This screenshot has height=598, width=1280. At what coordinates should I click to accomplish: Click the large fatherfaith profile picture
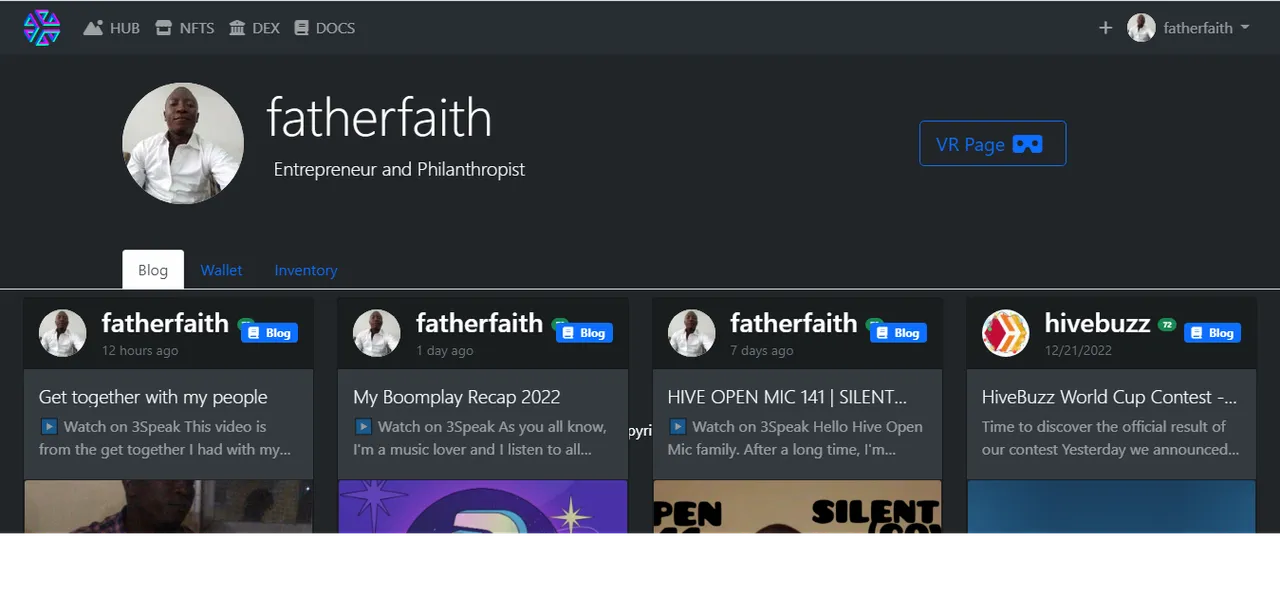pos(183,143)
